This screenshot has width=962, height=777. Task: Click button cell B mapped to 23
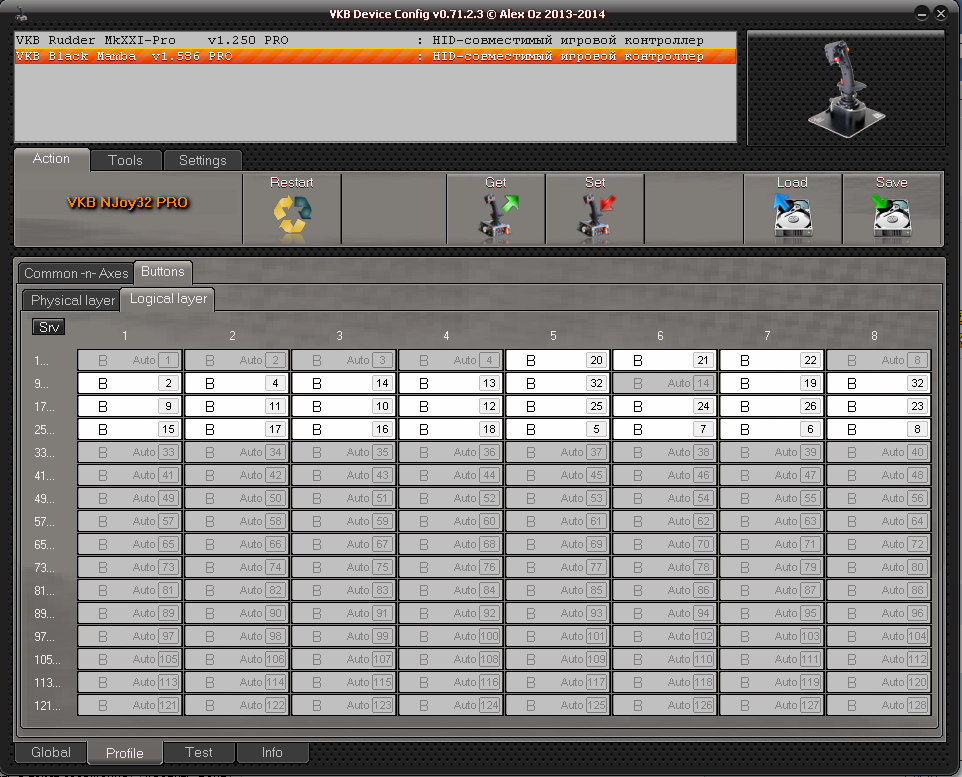tap(879, 406)
